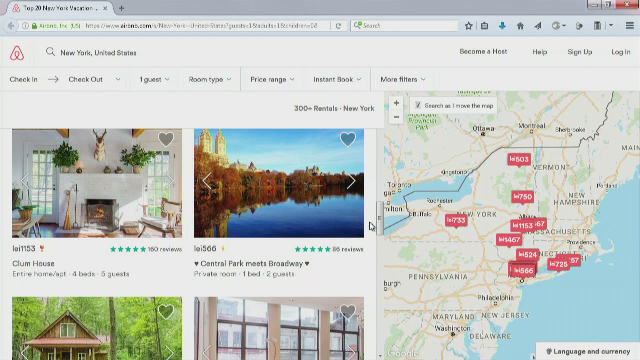Open the Clum House listing title
This screenshot has width=640, height=360.
coord(33,263)
